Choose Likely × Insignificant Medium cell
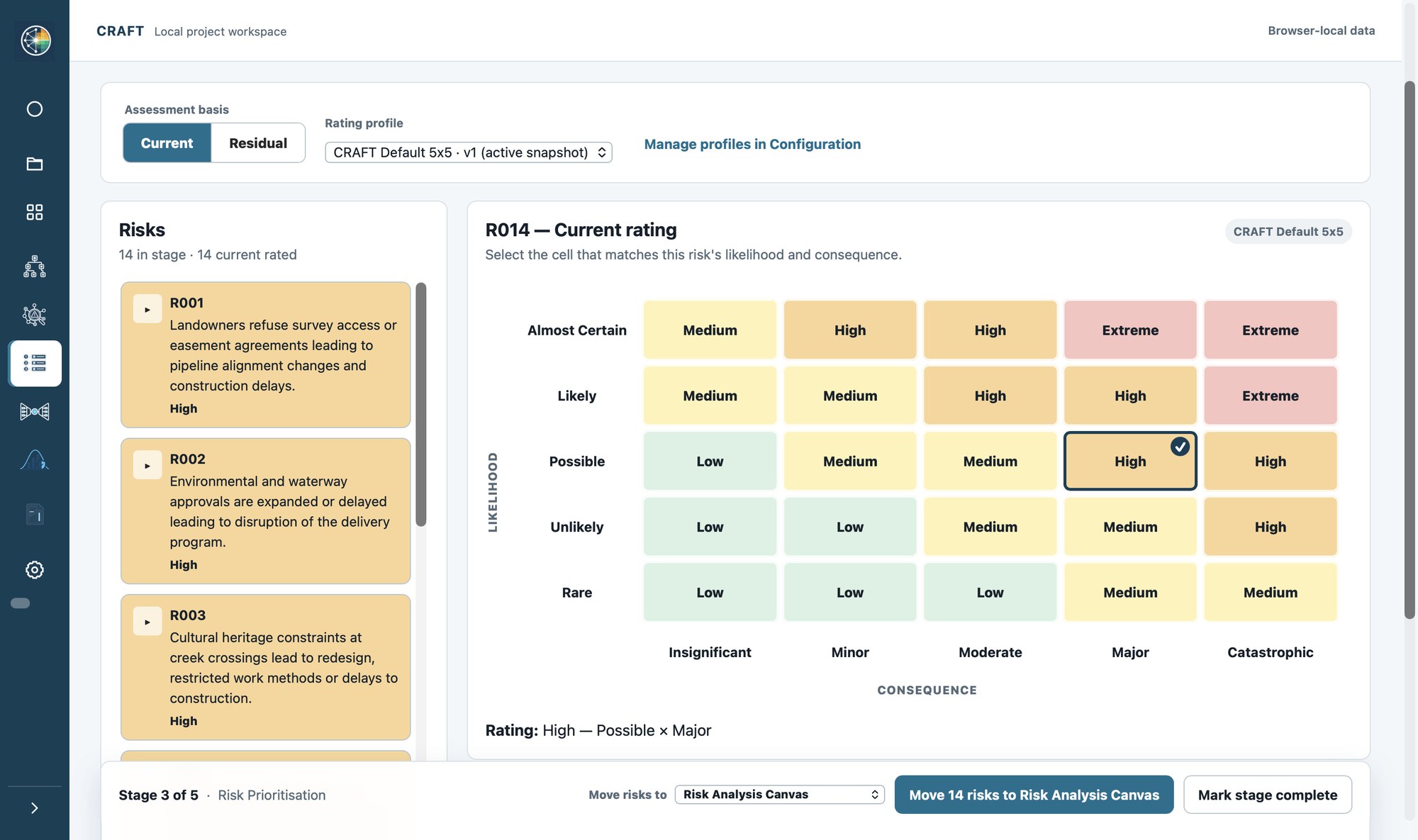Screen dimensions: 1418x840 point(710,396)
